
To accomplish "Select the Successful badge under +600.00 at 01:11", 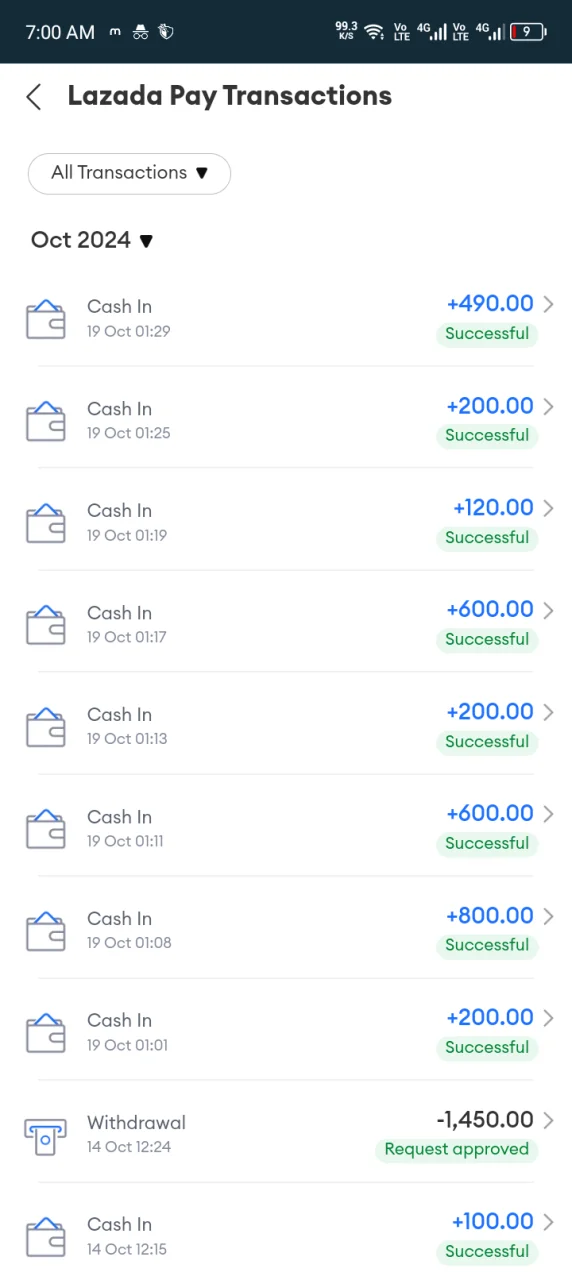I will [x=487, y=843].
